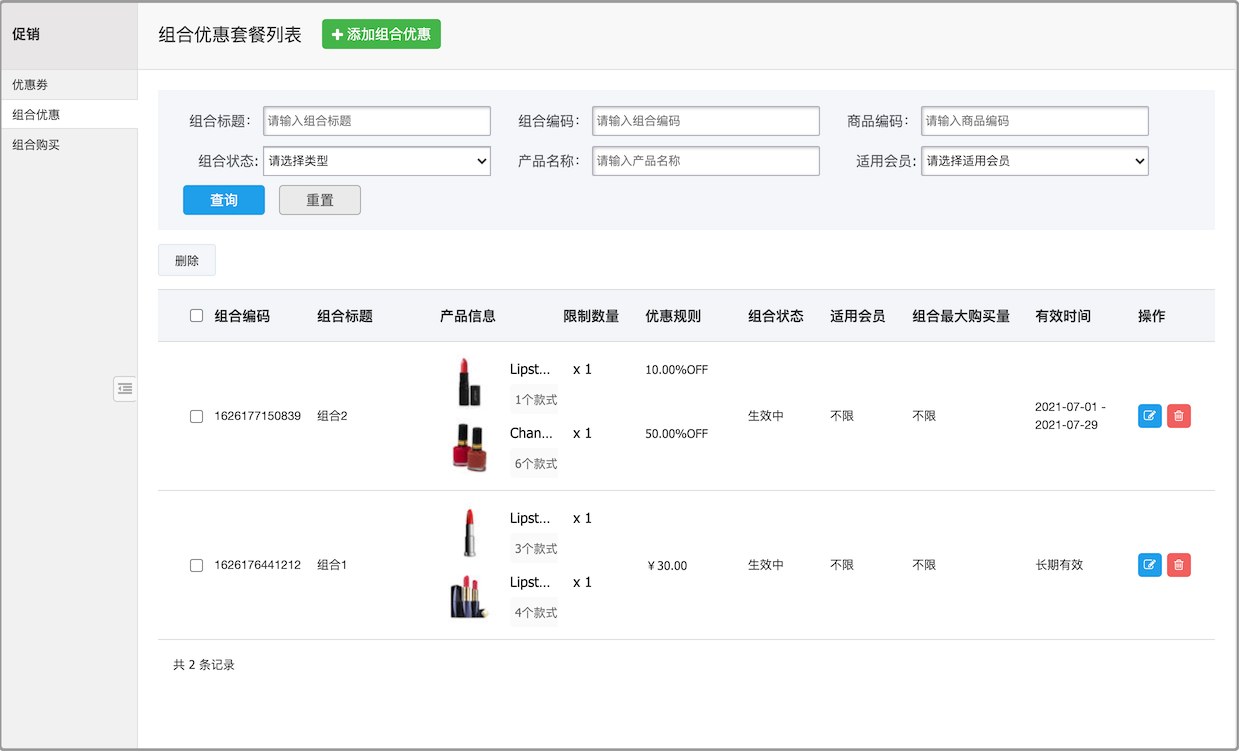The height and width of the screenshot is (751, 1239).
Task: Click the delete trash icon for 组合2
Action: [x=1179, y=416]
